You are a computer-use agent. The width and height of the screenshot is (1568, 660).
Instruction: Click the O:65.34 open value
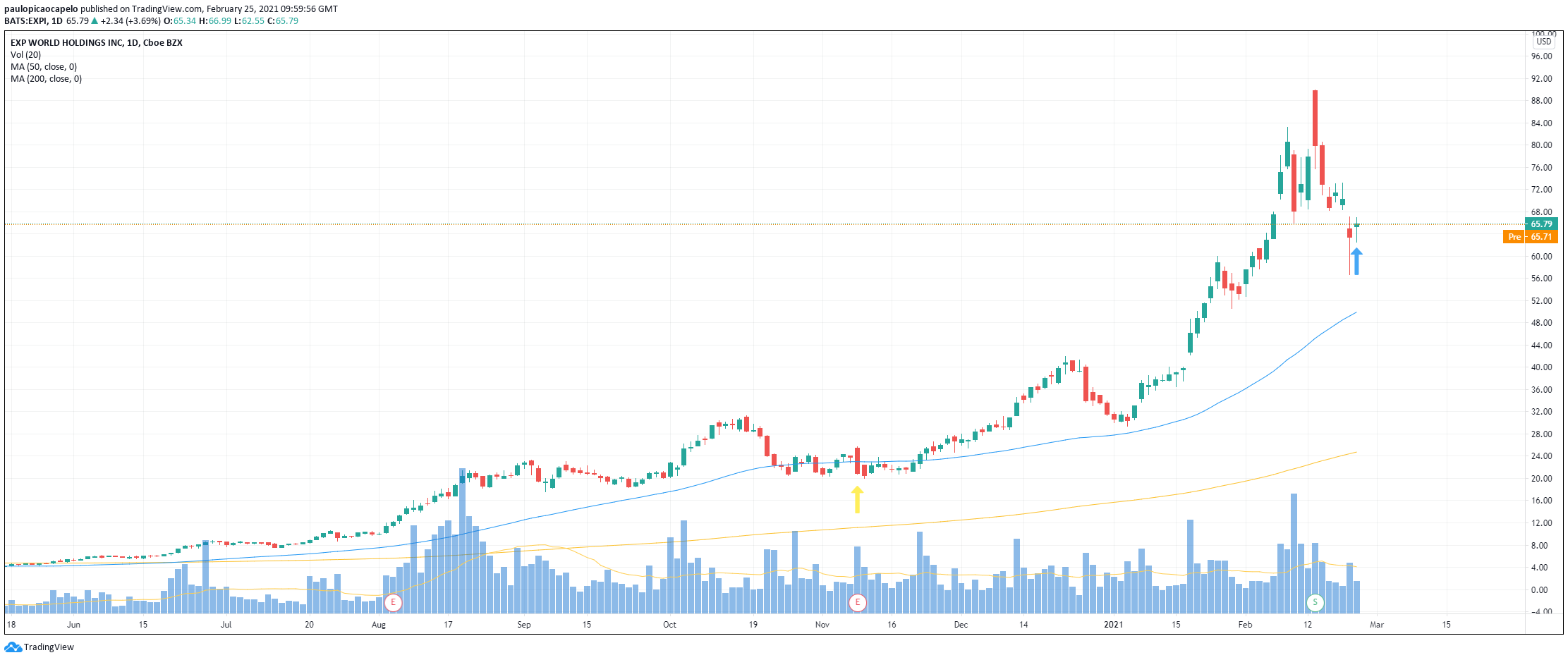(180, 21)
